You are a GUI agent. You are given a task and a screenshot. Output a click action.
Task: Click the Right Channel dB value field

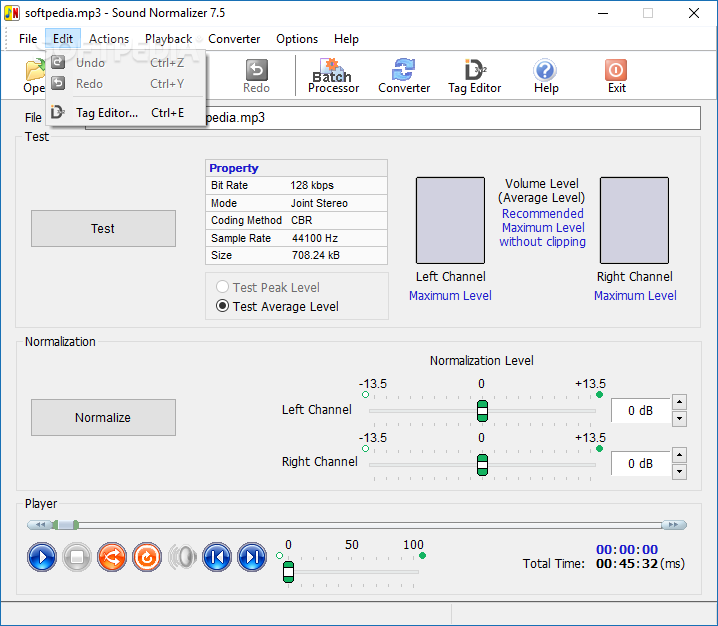pyautogui.click(x=641, y=464)
